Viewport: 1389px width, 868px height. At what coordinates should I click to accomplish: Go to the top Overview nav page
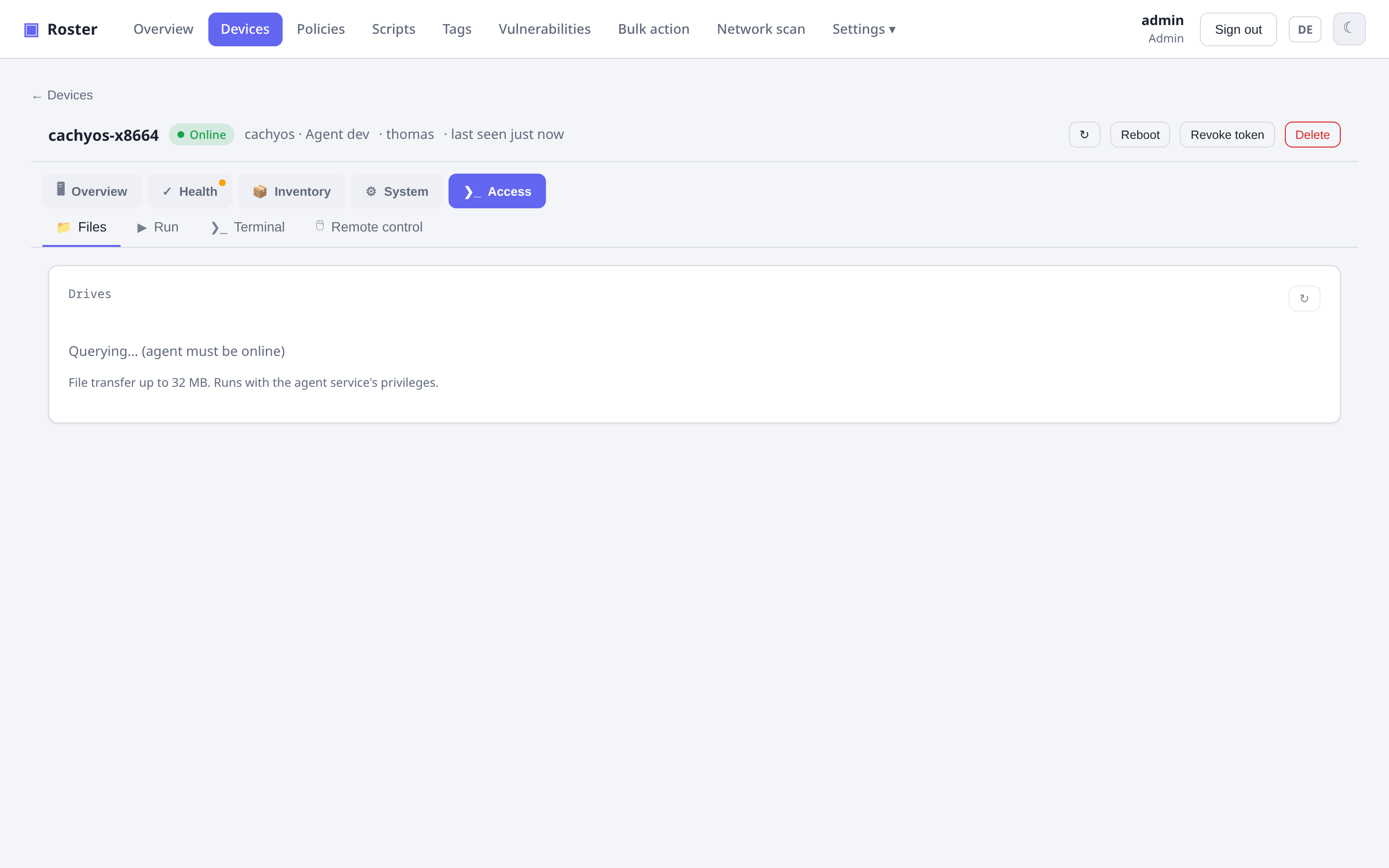pyautogui.click(x=163, y=29)
